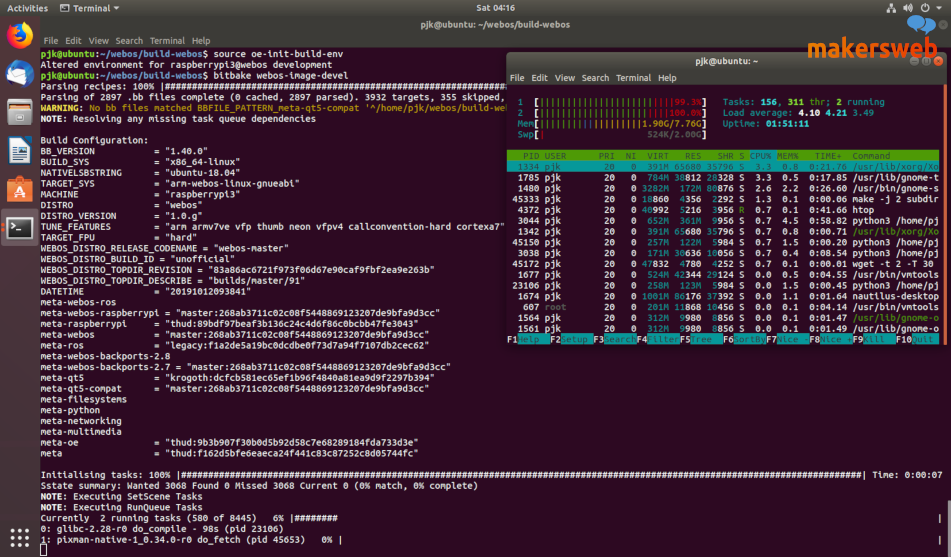Viewport: 951px width, 557px height.
Task: Select htop row PID 1334 xorg
Action: point(723,167)
